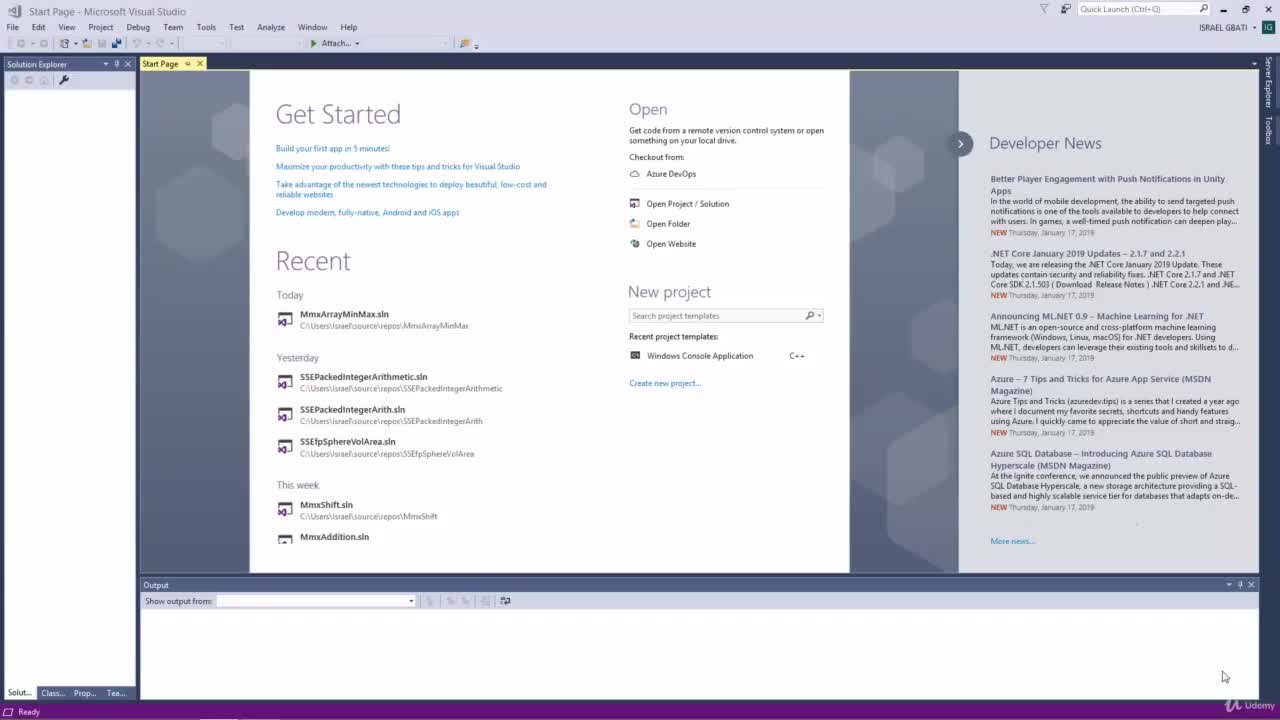The width and height of the screenshot is (1280, 720).
Task: Open the Help menu
Action: [348, 27]
